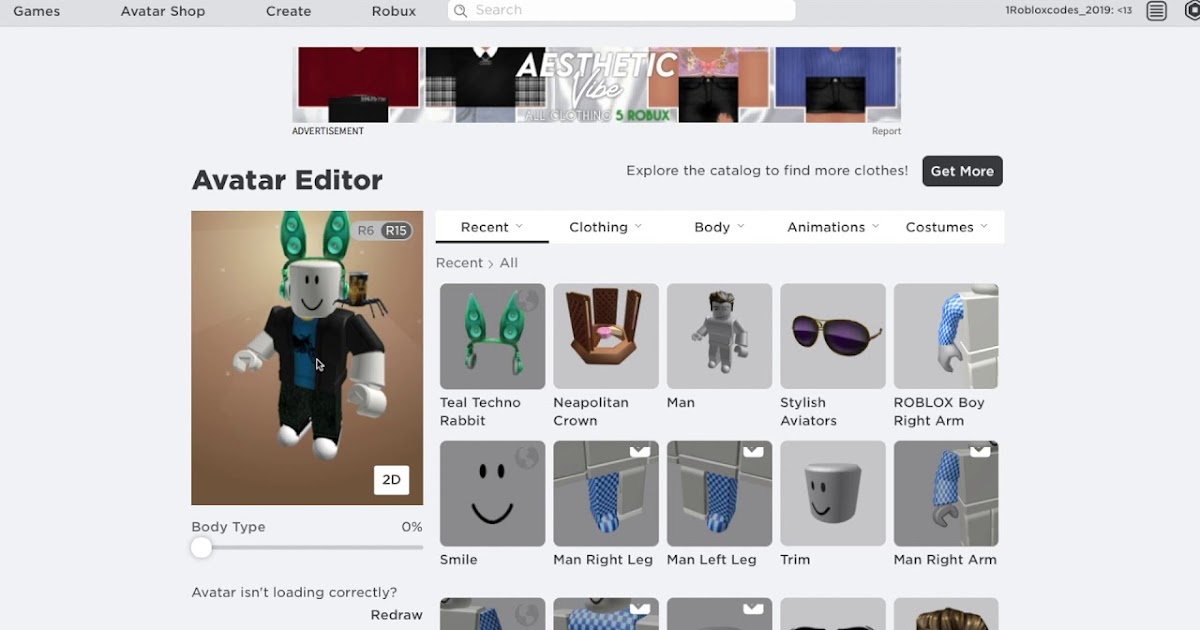Click the Redraw avatar link
Screen dimensions: 1200x630
397,615
